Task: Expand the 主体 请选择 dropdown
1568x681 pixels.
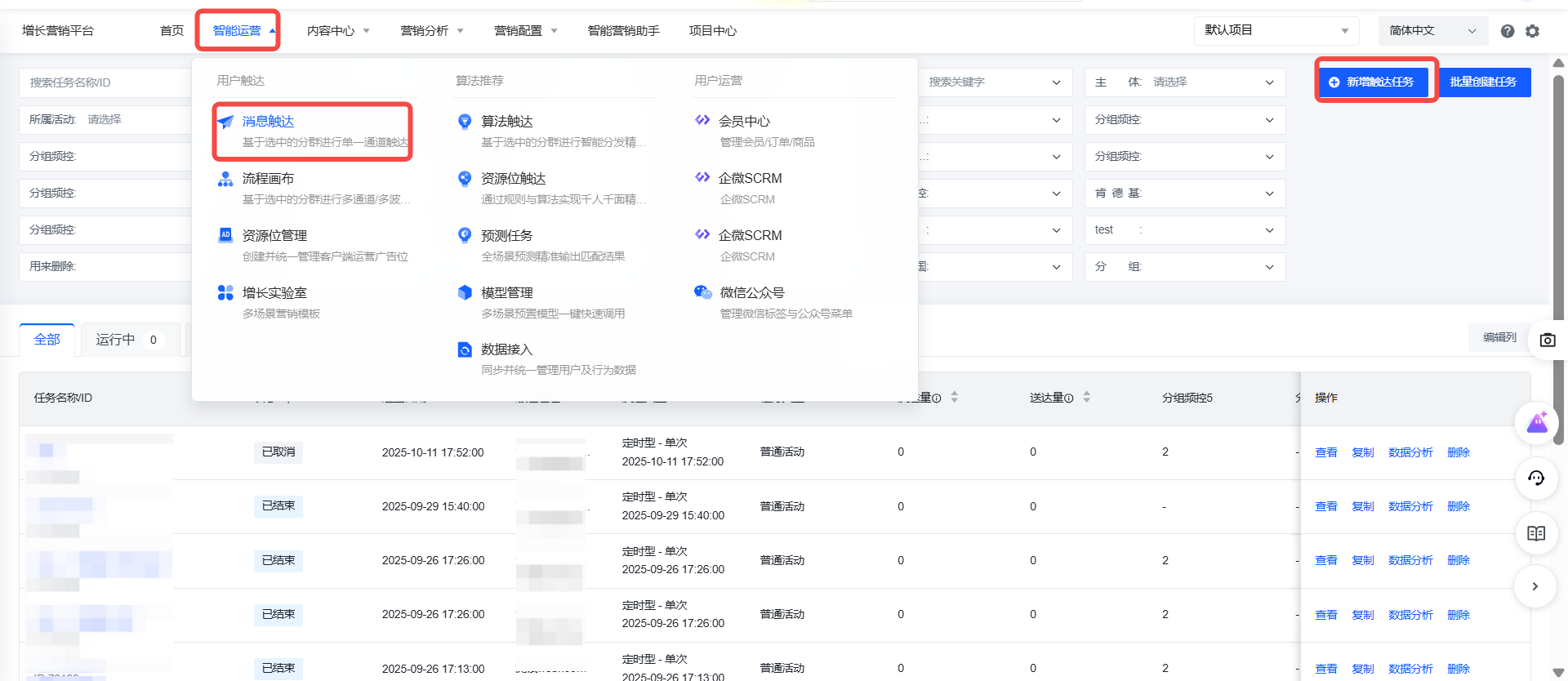Action: pyautogui.click(x=1184, y=82)
